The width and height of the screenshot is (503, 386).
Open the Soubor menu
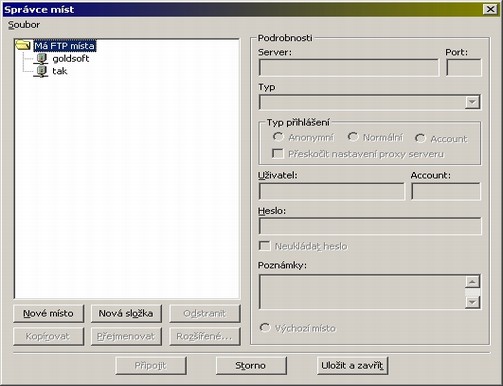[24, 25]
